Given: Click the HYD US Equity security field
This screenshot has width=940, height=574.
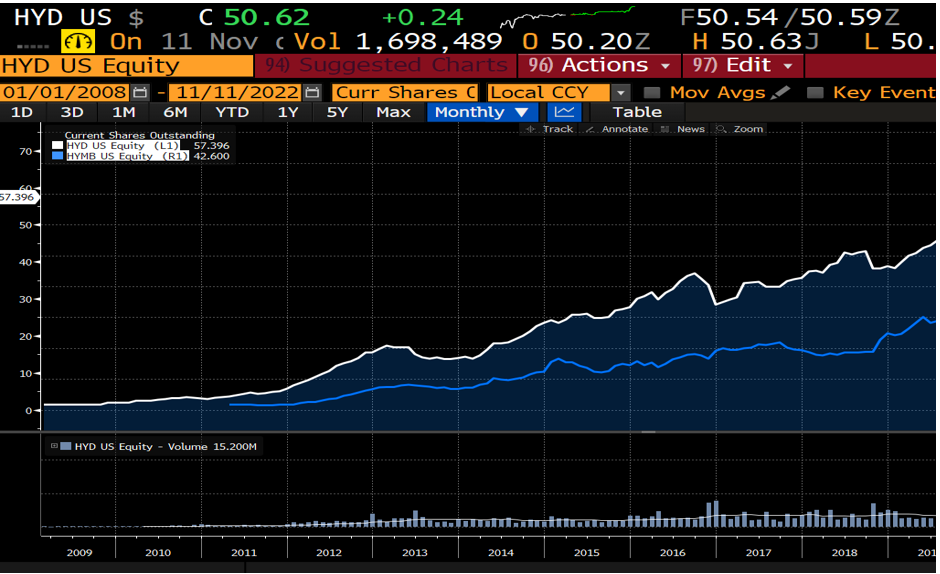Looking at the screenshot, I should [x=126, y=65].
